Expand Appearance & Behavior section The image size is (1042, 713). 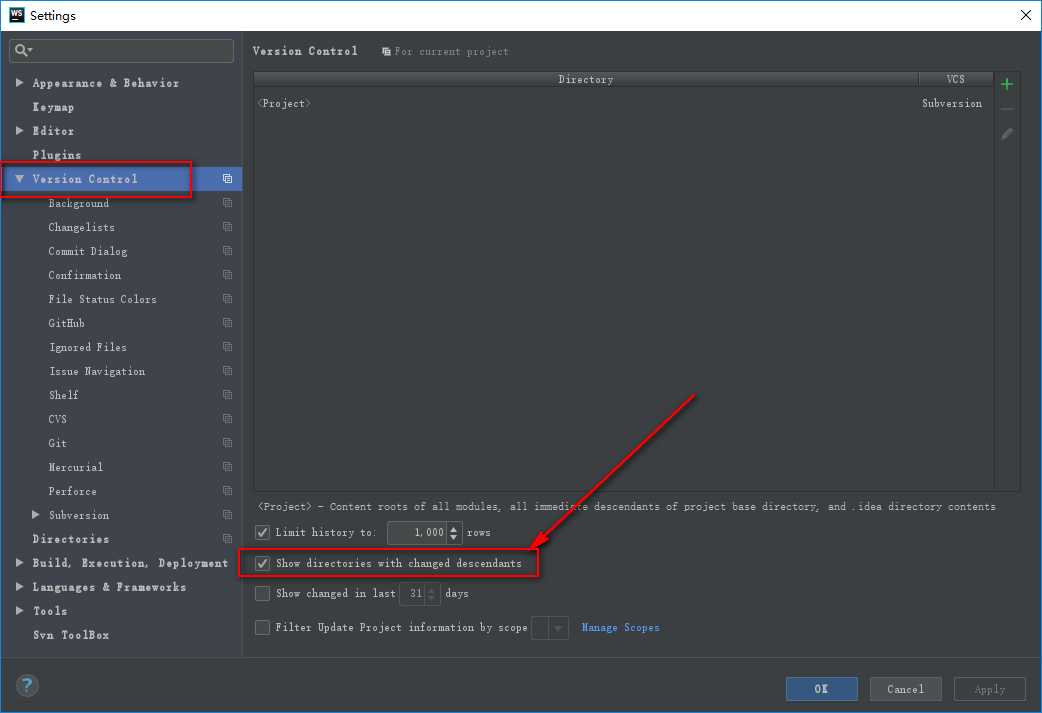coord(19,82)
